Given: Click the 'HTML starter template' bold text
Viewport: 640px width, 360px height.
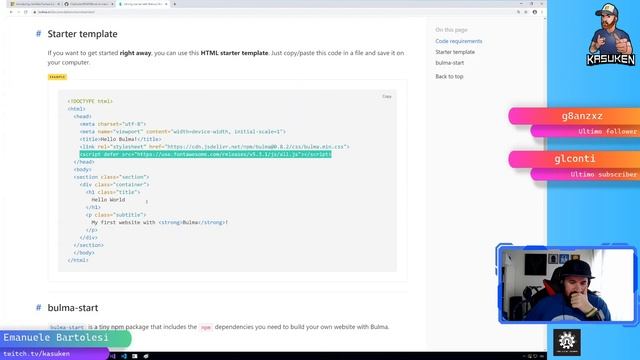Looking at the screenshot, I should point(234,53).
